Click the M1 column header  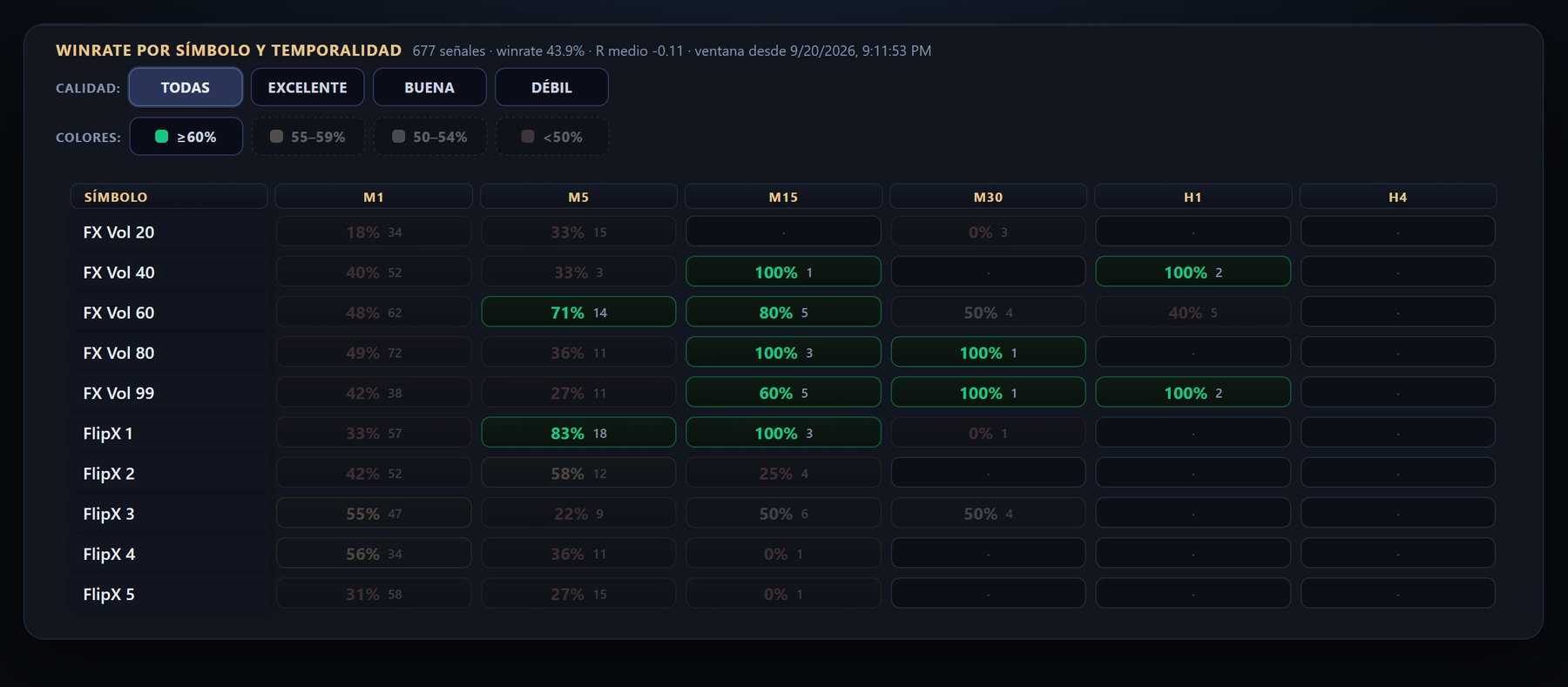pyautogui.click(x=374, y=196)
